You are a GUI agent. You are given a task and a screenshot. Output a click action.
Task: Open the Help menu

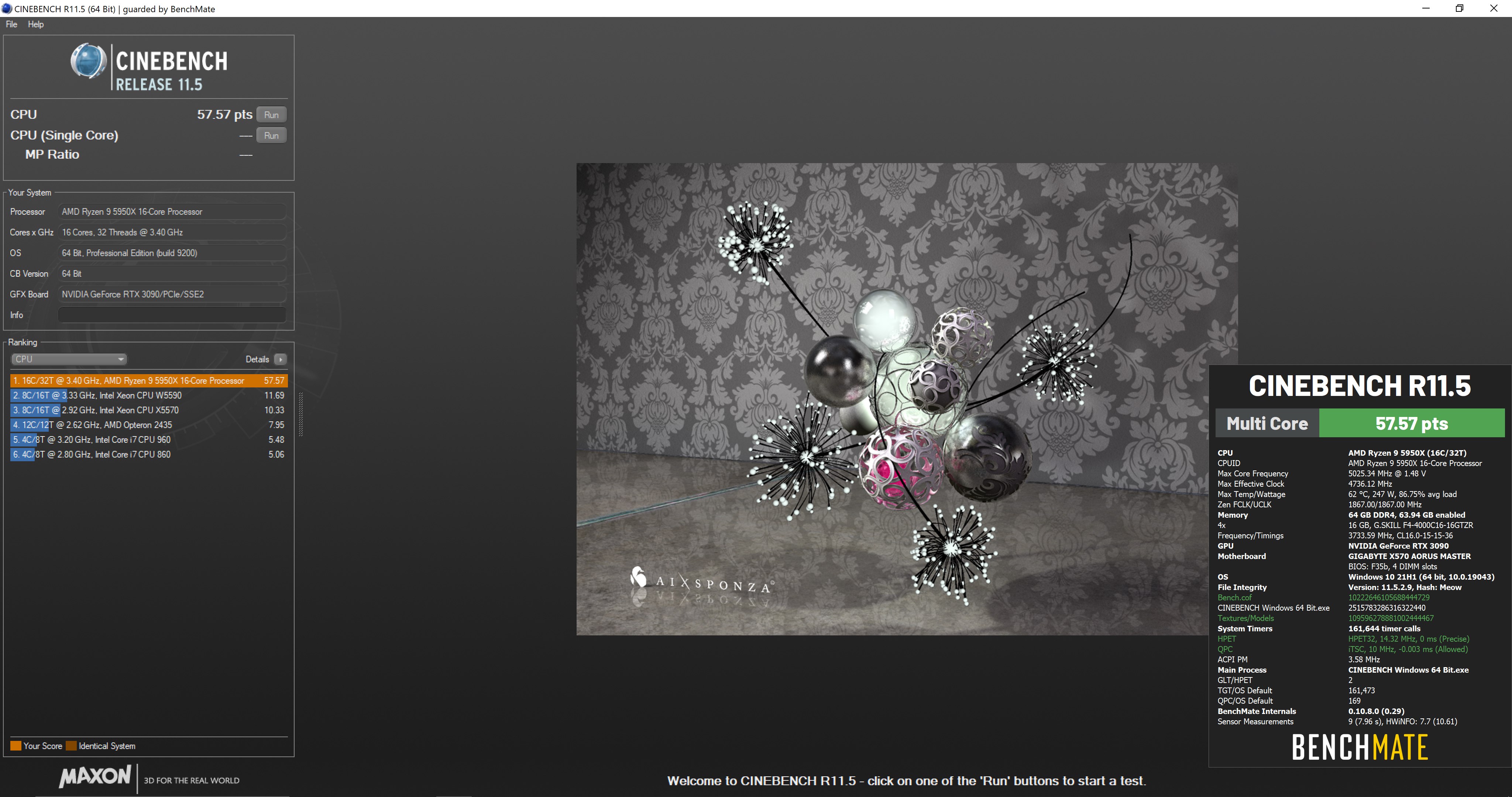coord(36,24)
